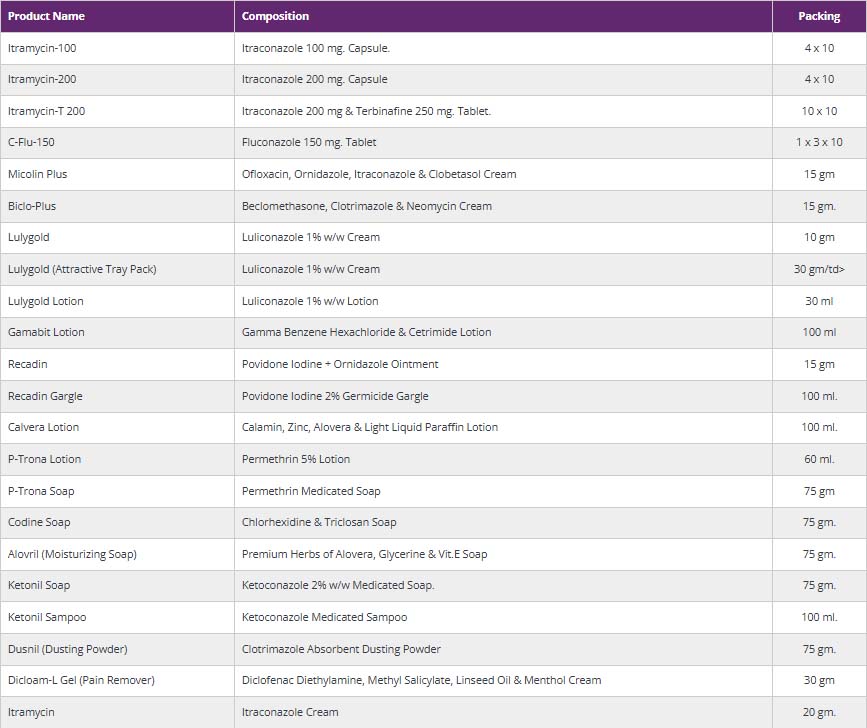Click the 30 gm/td> packing cell
The width and height of the screenshot is (867, 728).
(x=818, y=269)
